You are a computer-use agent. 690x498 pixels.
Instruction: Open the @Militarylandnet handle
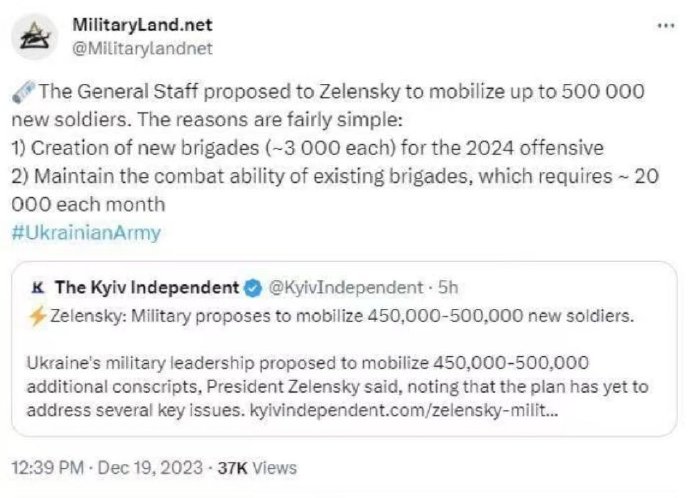click(x=143, y=48)
